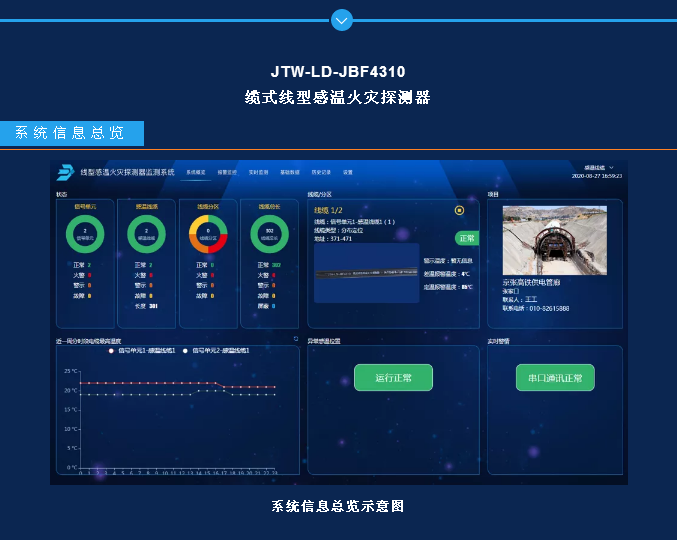Open the 系统概览 navigation tab
This screenshot has width=678, height=540.
coord(195,172)
